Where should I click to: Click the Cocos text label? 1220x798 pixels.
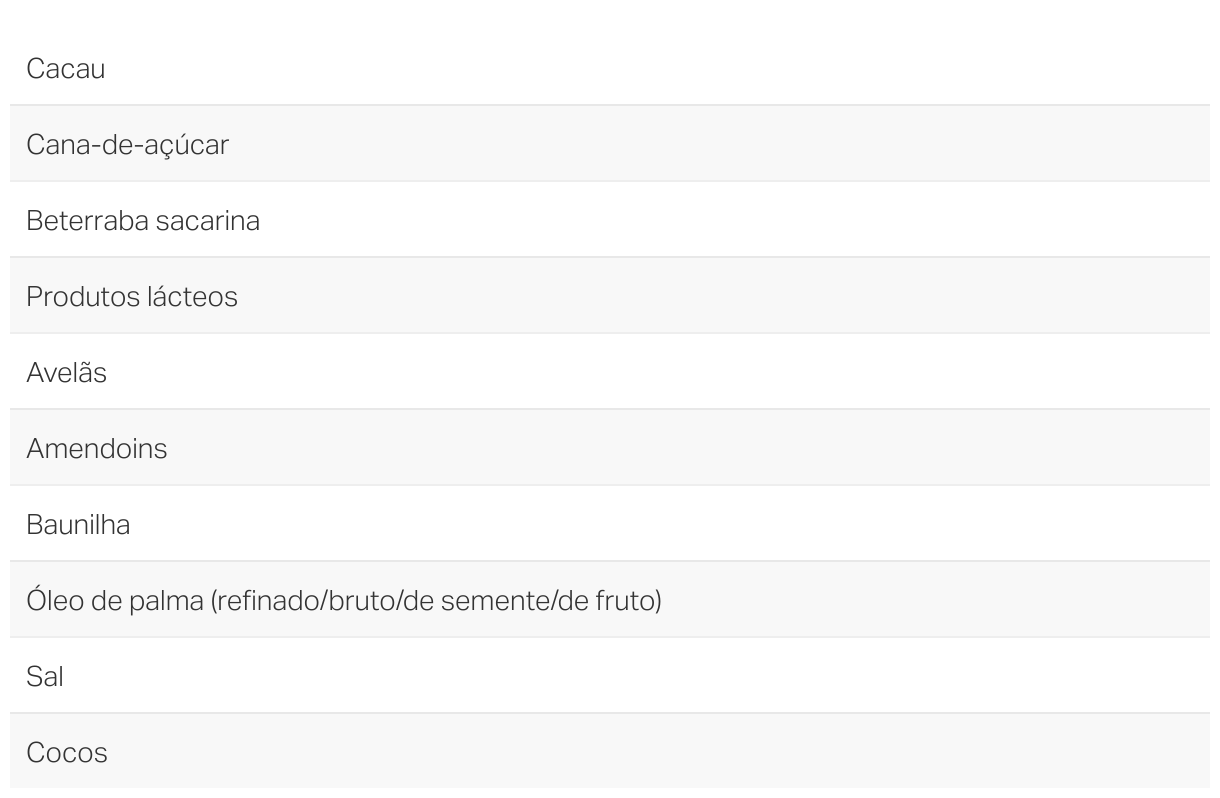[67, 753]
